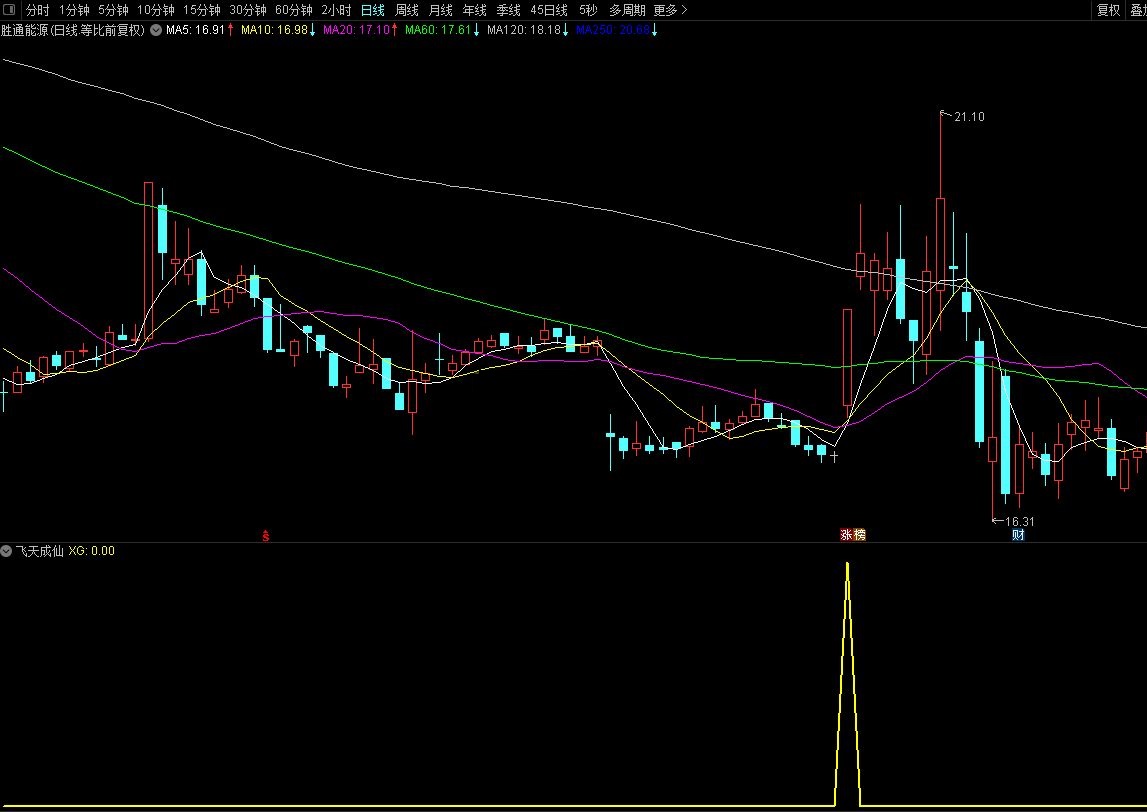Select the MA10: 16.98 indicator value
The height and width of the screenshot is (812, 1147).
[278, 30]
